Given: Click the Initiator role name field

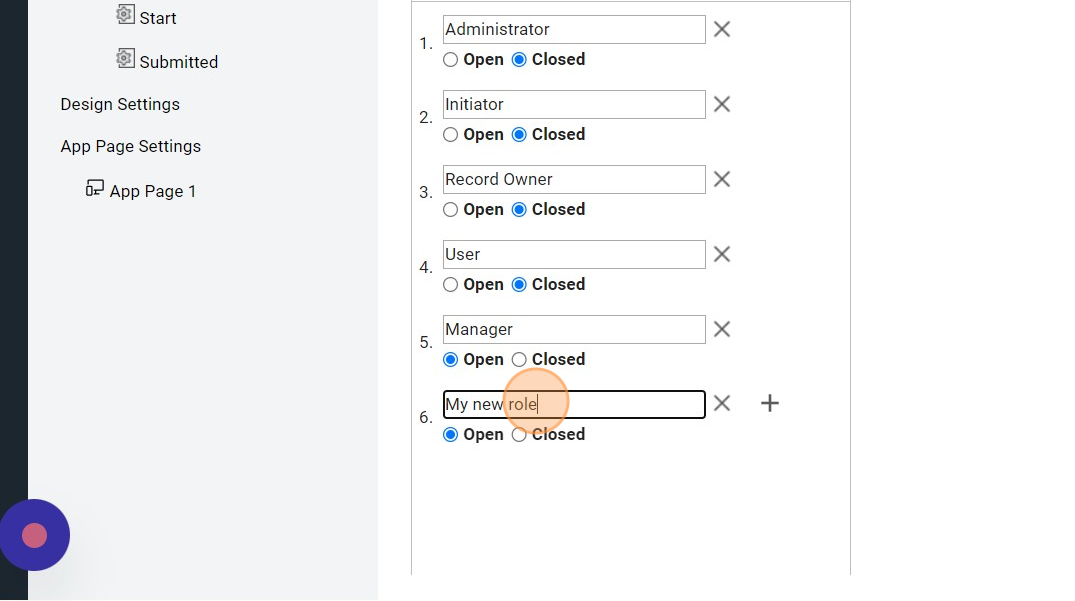Looking at the screenshot, I should 573,105.
